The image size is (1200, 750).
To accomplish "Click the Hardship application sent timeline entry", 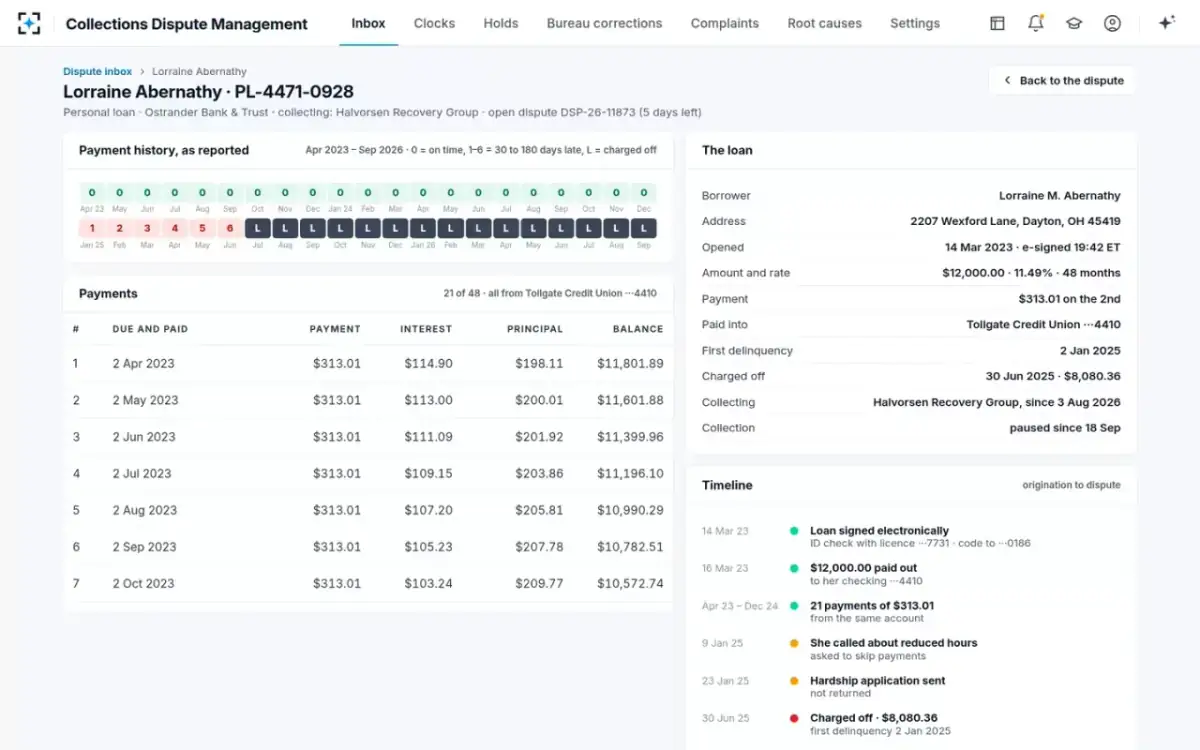I will [877, 687].
